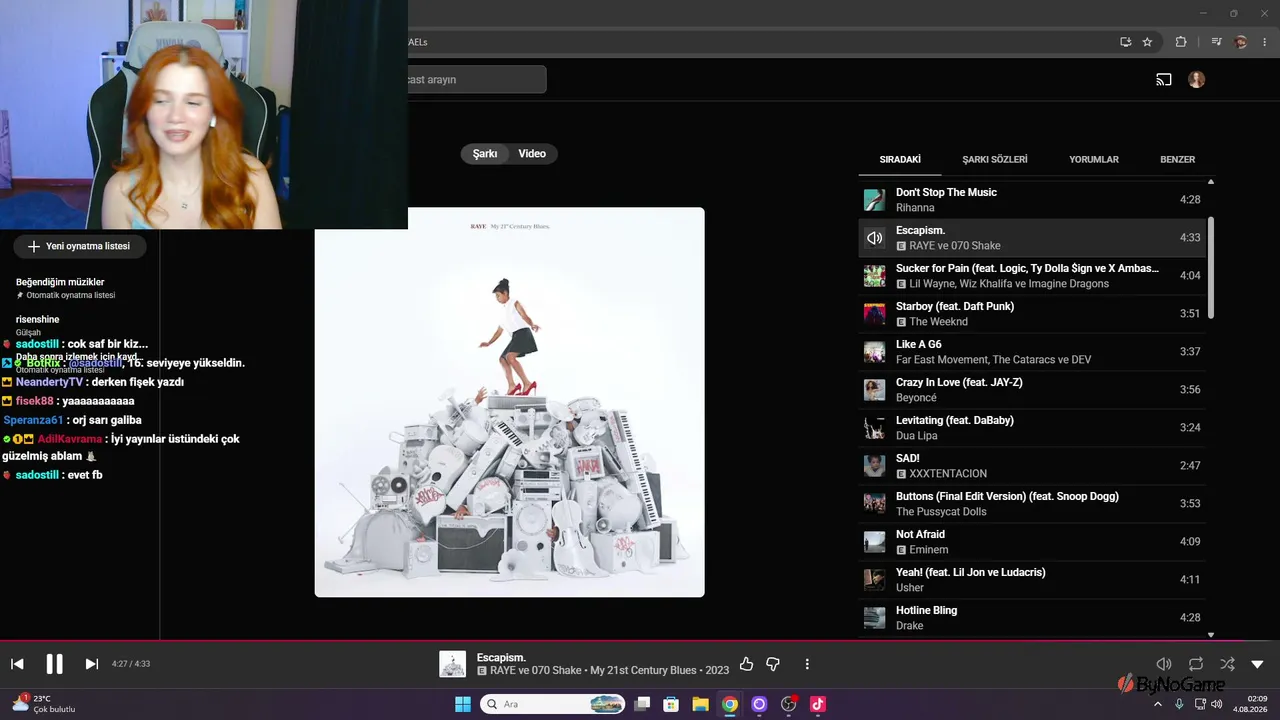Open the Windows Start menu

pos(463,704)
